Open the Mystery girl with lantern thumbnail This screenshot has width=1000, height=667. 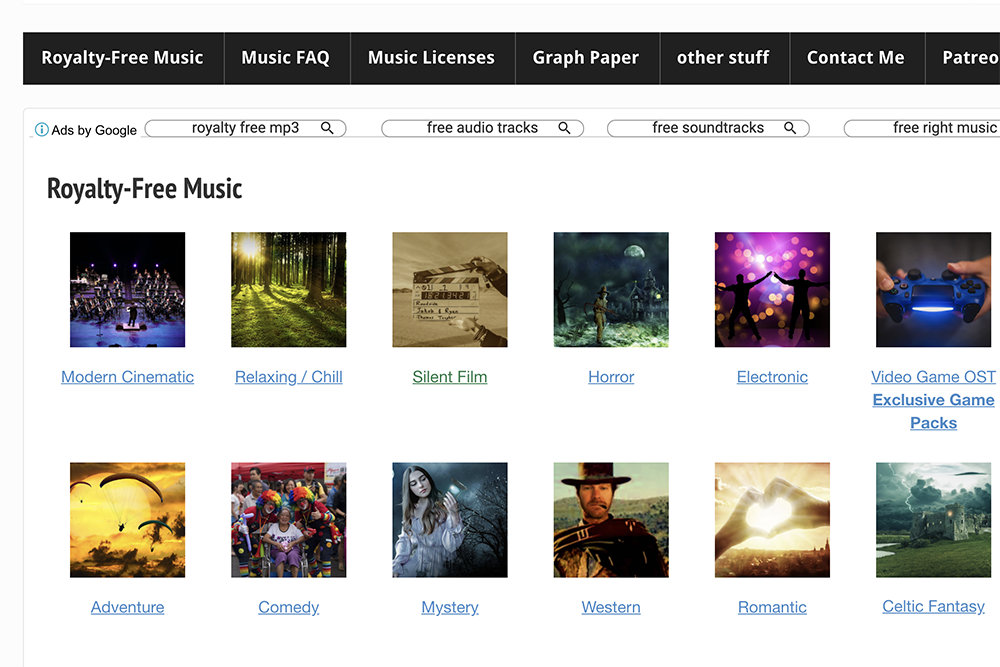(450, 520)
